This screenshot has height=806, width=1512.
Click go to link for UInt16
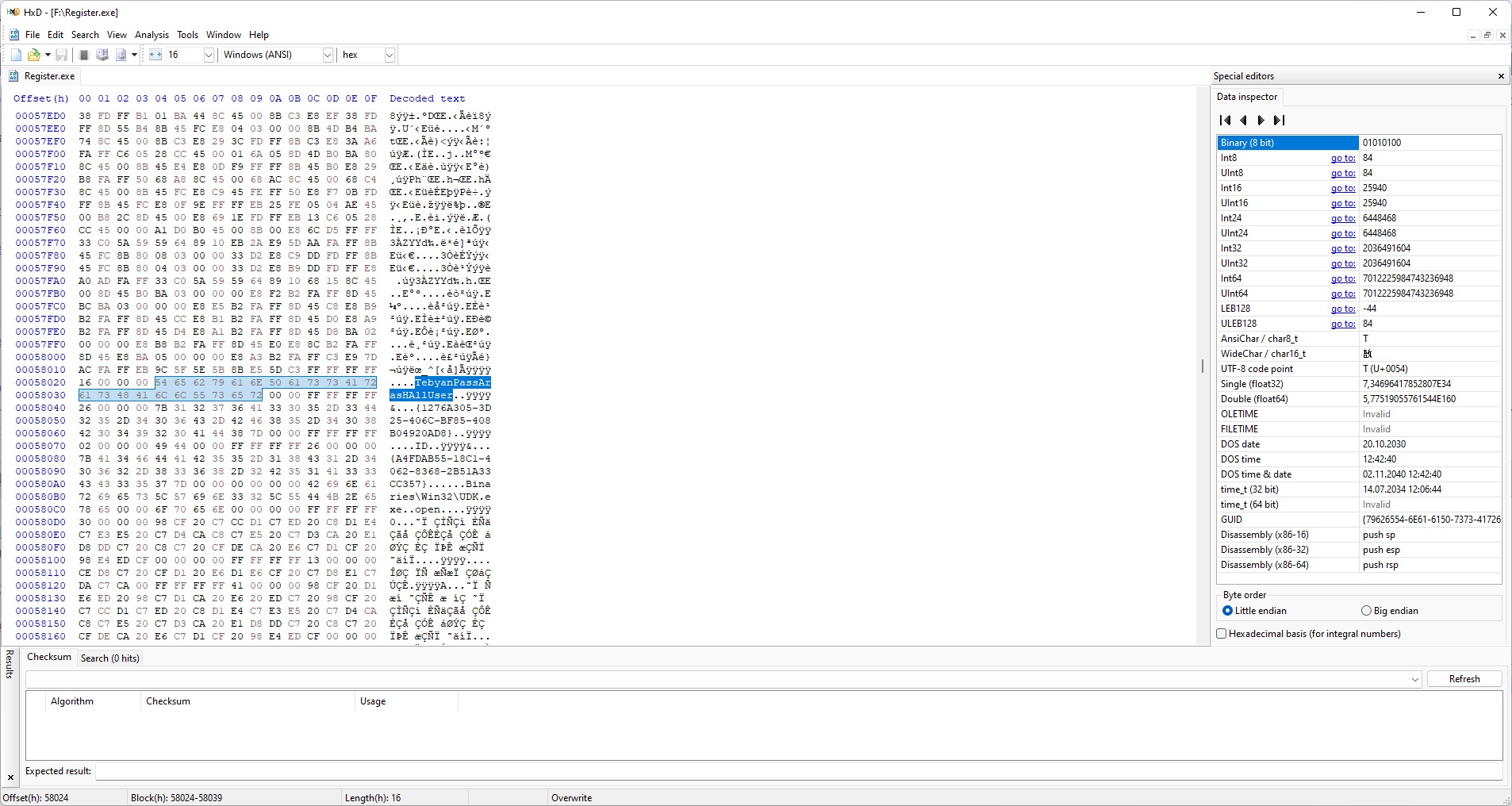coord(1343,203)
